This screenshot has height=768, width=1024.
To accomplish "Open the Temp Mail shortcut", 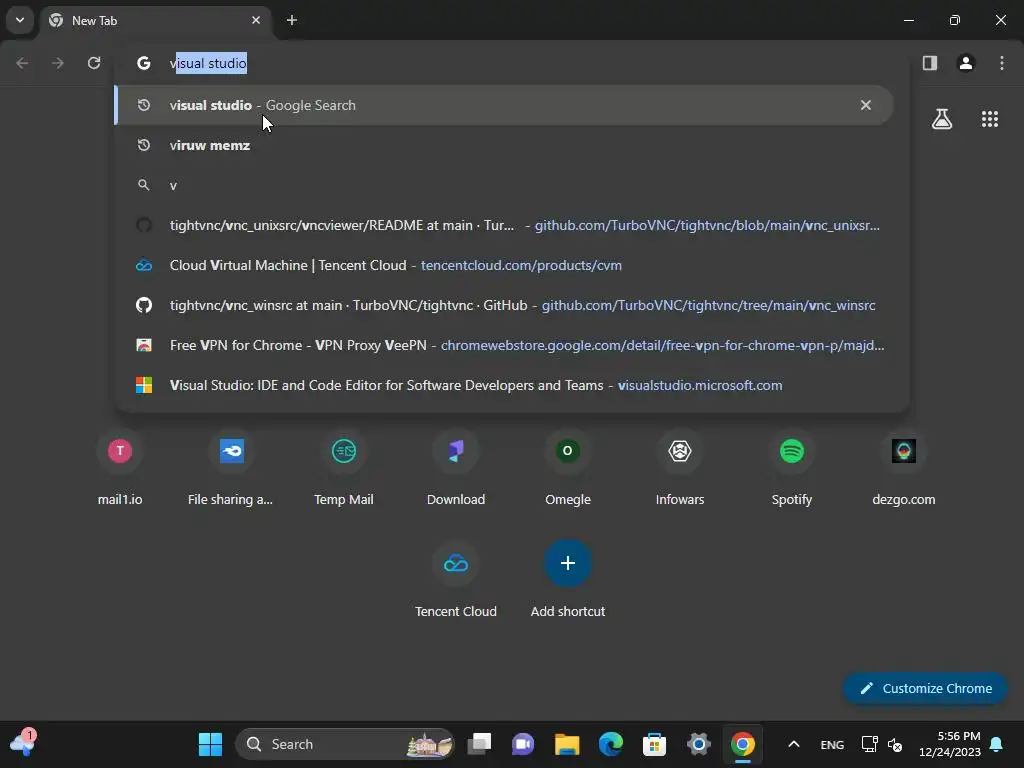I will tap(344, 468).
